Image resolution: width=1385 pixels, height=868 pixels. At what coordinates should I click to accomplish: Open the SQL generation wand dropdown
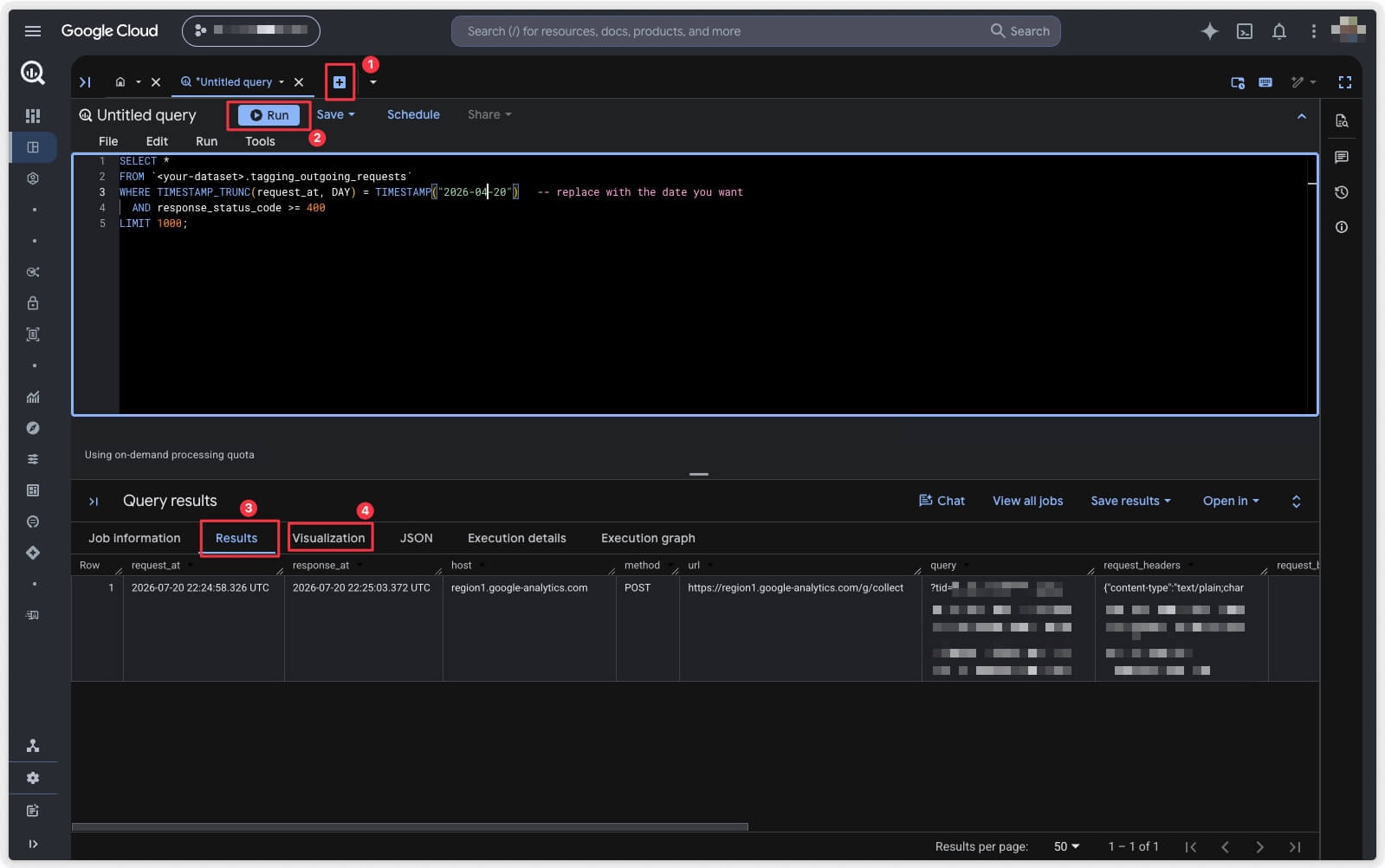pyautogui.click(x=1303, y=82)
